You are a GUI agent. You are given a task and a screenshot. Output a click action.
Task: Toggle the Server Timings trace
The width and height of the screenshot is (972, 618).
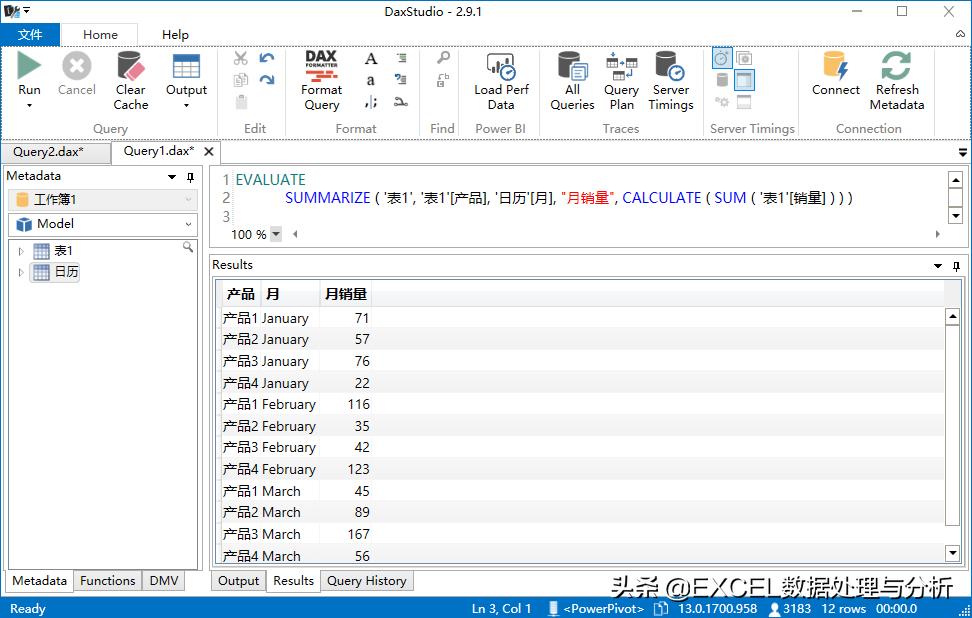pyautogui.click(x=671, y=81)
